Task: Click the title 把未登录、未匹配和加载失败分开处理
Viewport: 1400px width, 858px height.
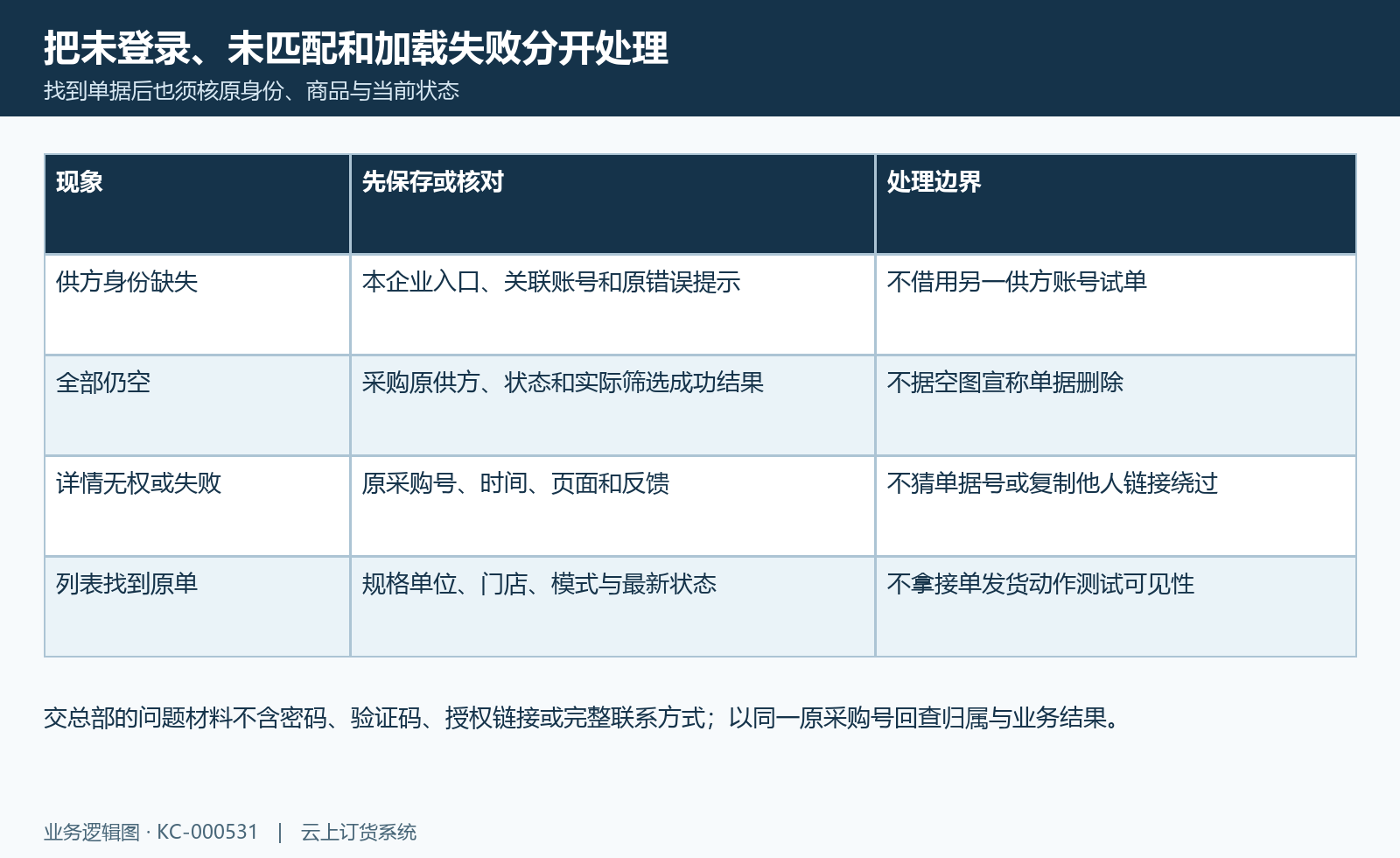Action: (x=356, y=48)
